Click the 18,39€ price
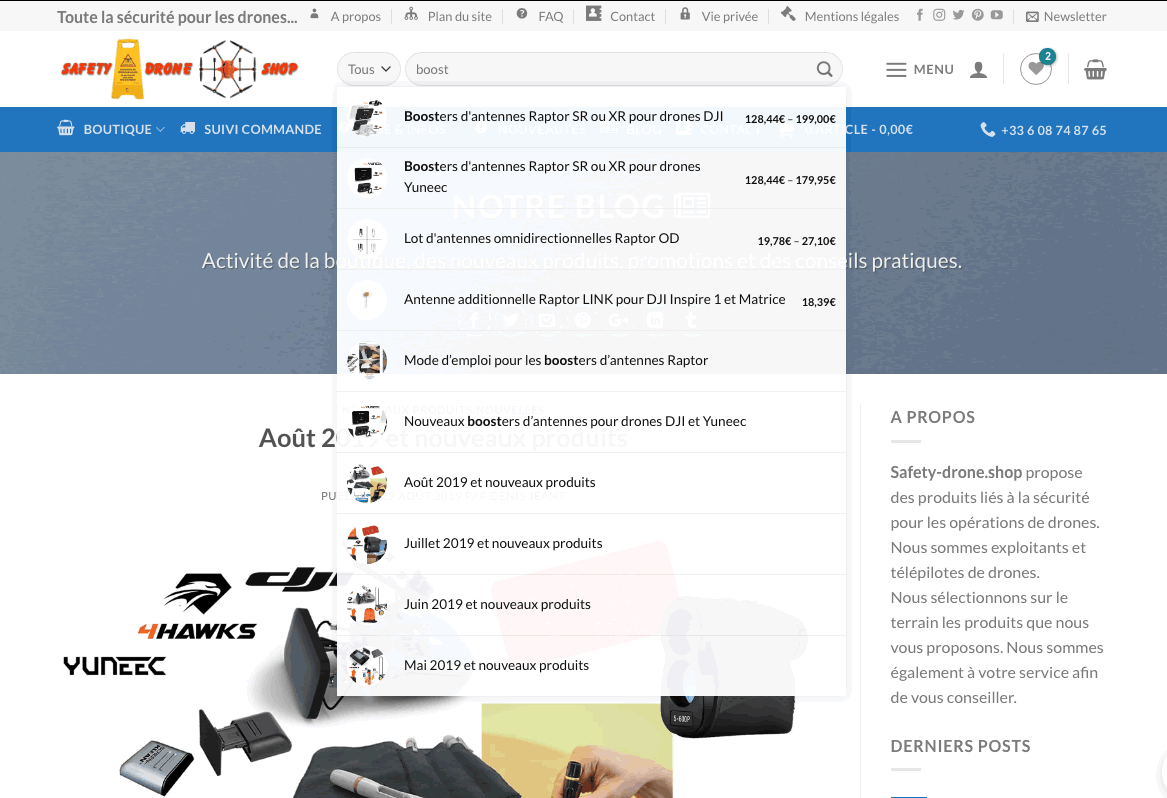 [819, 302]
